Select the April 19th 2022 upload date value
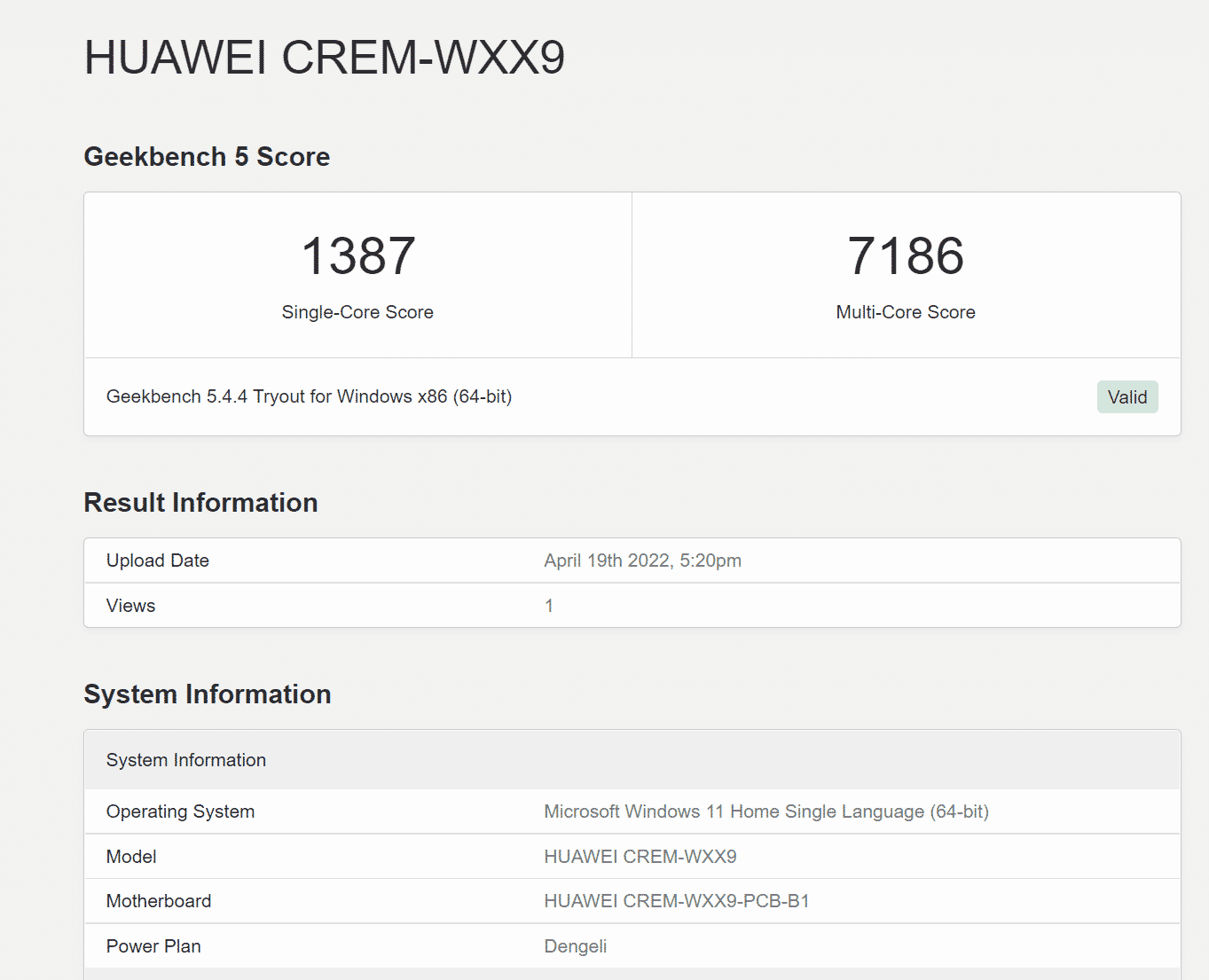Image resolution: width=1209 pixels, height=980 pixels. [642, 561]
